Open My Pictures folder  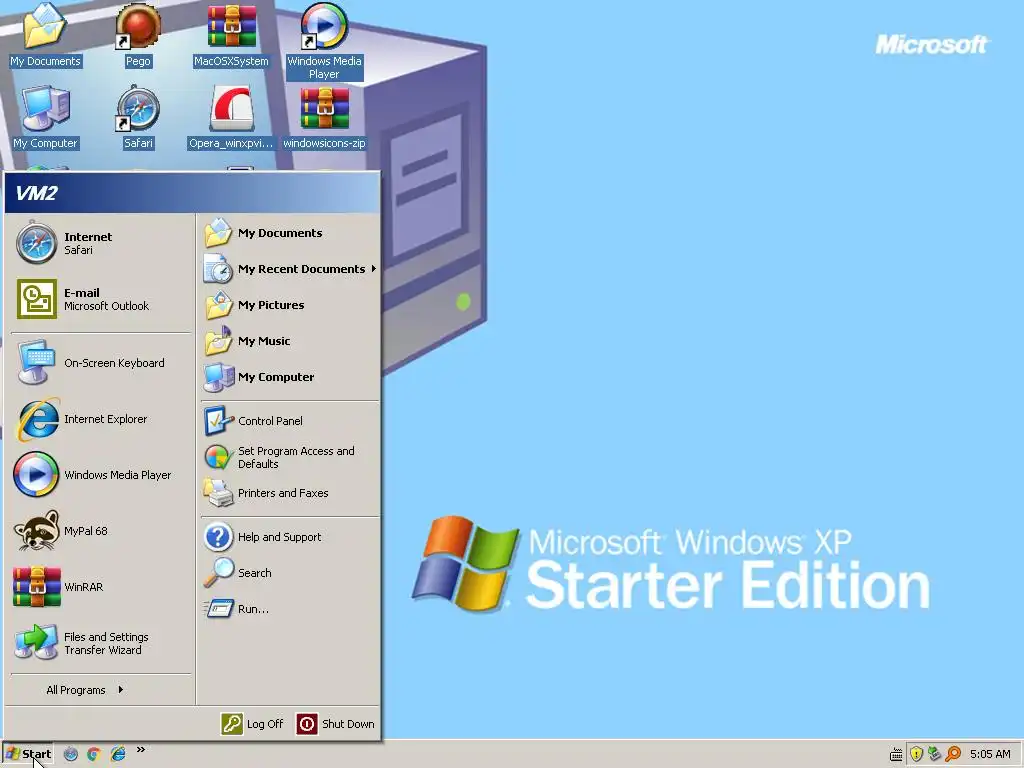tap(289, 305)
